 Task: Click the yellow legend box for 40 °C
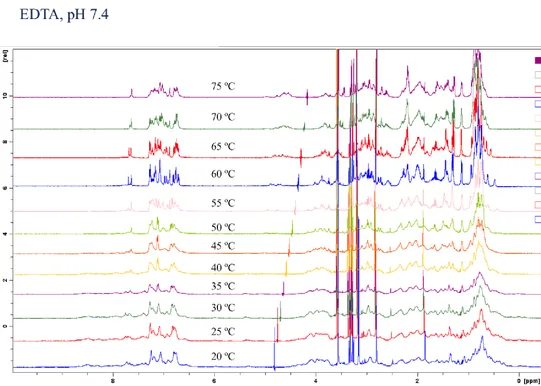click(538, 161)
